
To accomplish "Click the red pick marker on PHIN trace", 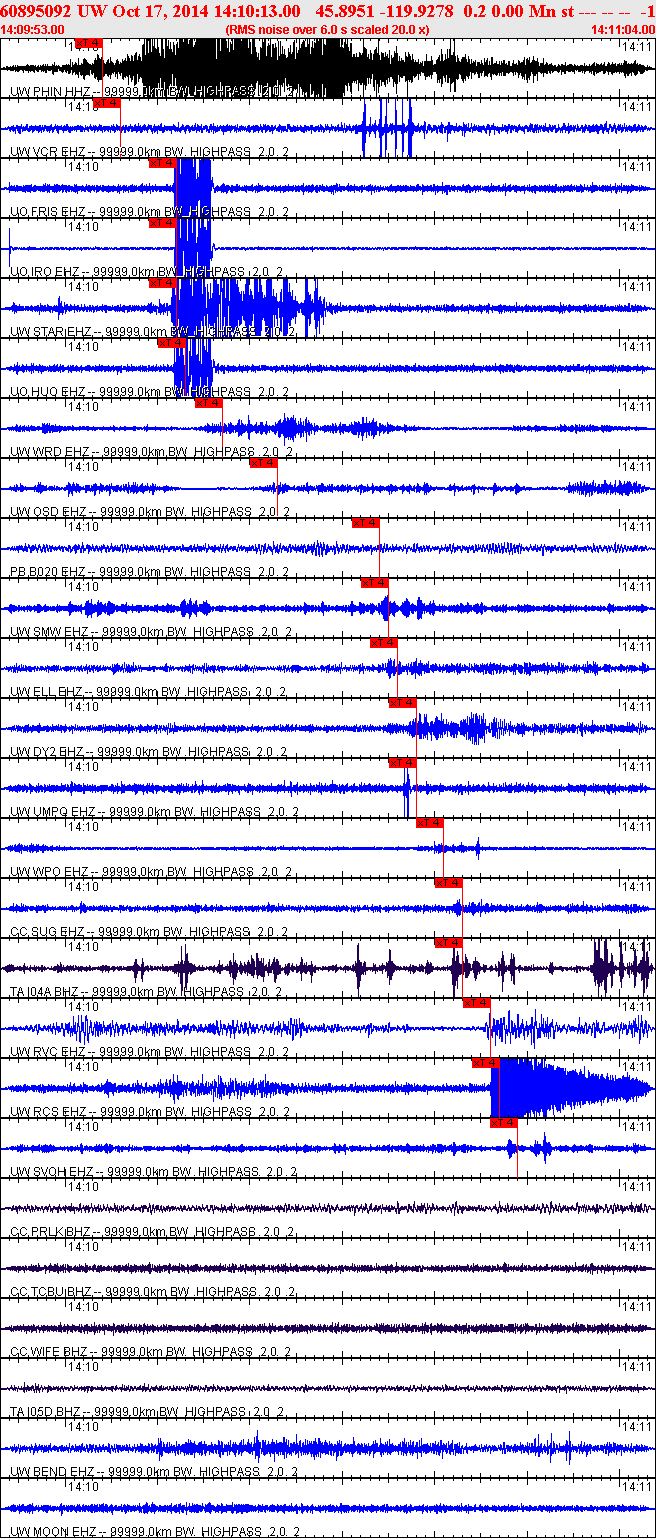I will coord(88,43).
